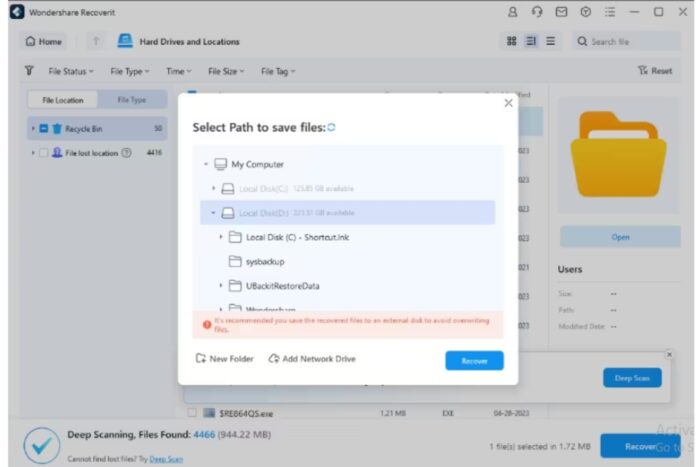Select Local Disk (D:) drive
Image resolution: width=700 pixels, height=467 pixels.
[347, 213]
